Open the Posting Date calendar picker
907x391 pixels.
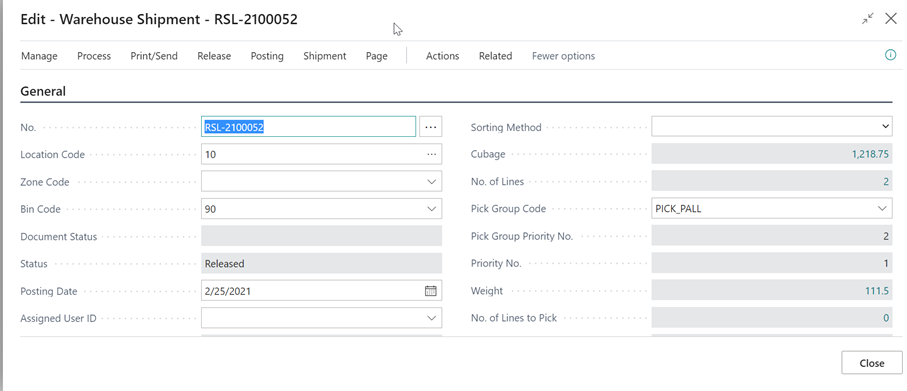point(430,291)
